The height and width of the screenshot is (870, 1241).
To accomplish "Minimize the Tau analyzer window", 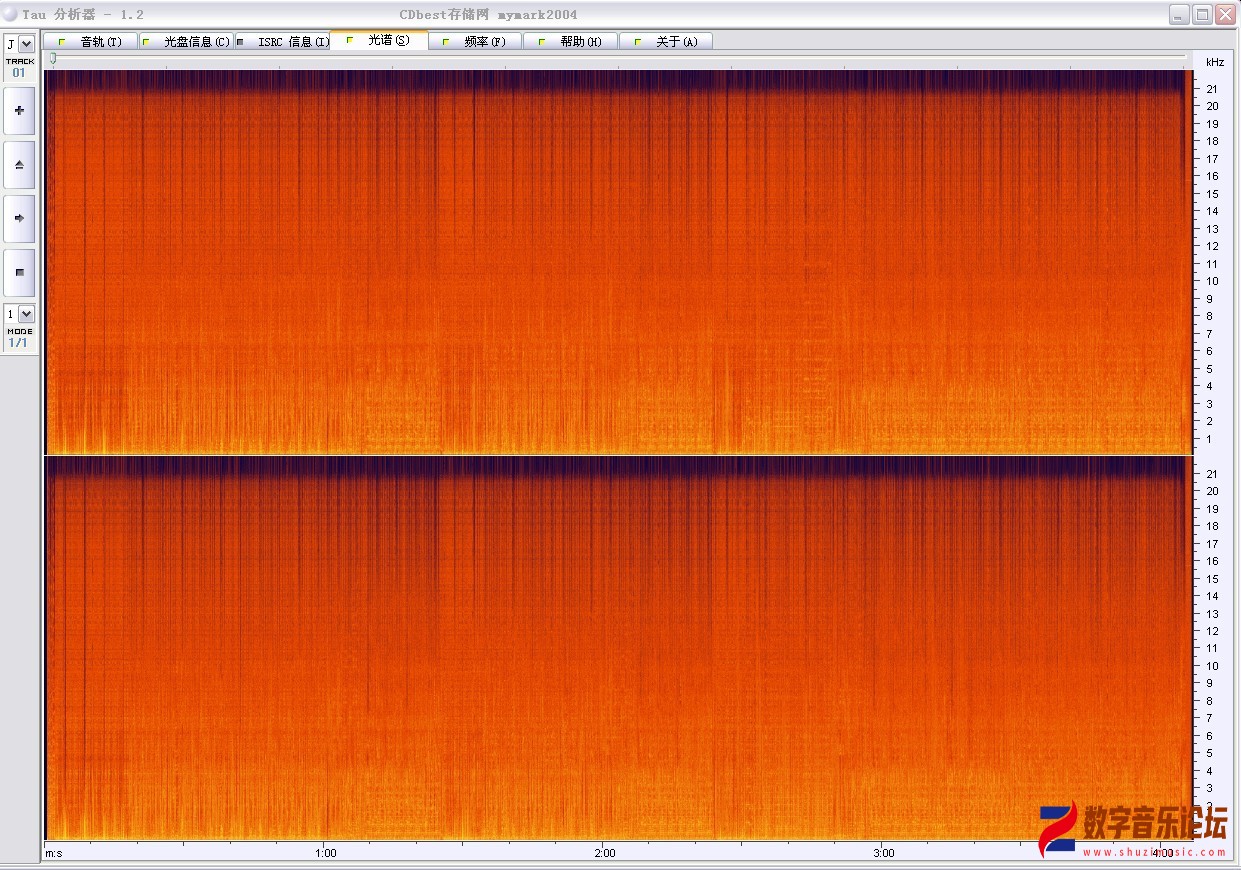I will [x=1180, y=14].
